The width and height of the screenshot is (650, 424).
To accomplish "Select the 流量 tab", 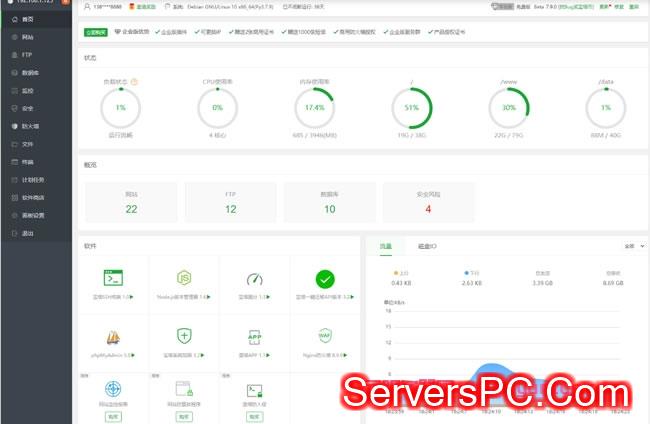I will click(x=386, y=245).
